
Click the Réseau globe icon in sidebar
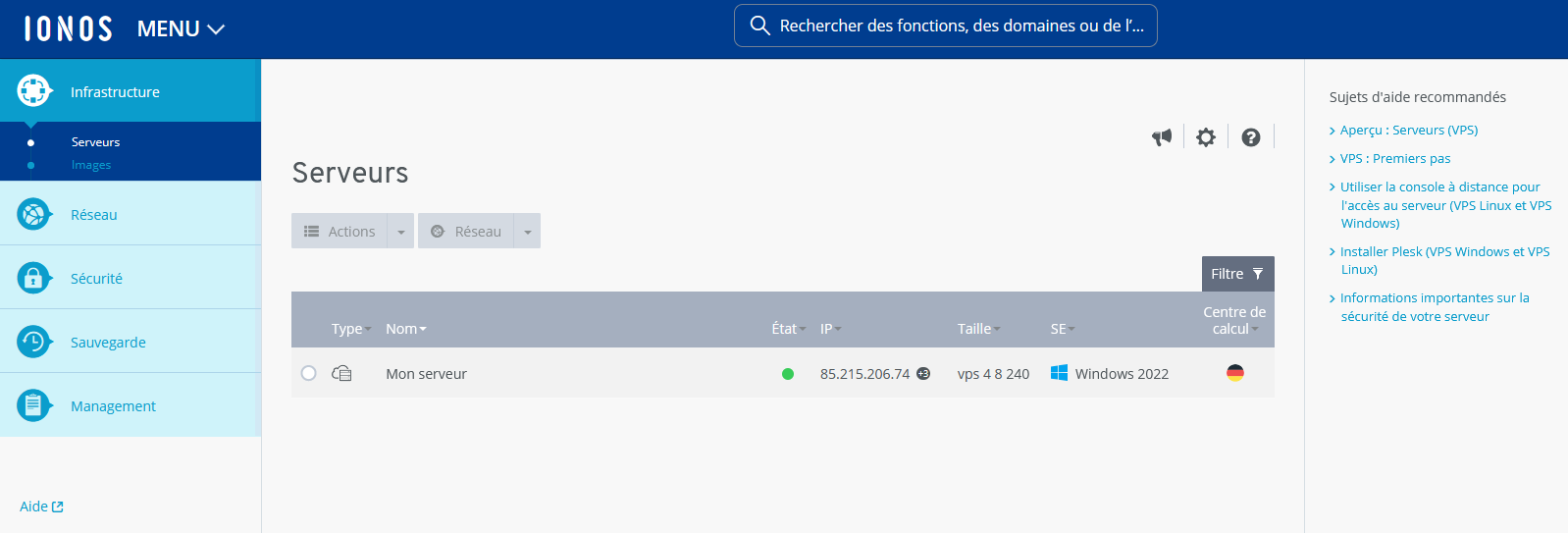33,214
